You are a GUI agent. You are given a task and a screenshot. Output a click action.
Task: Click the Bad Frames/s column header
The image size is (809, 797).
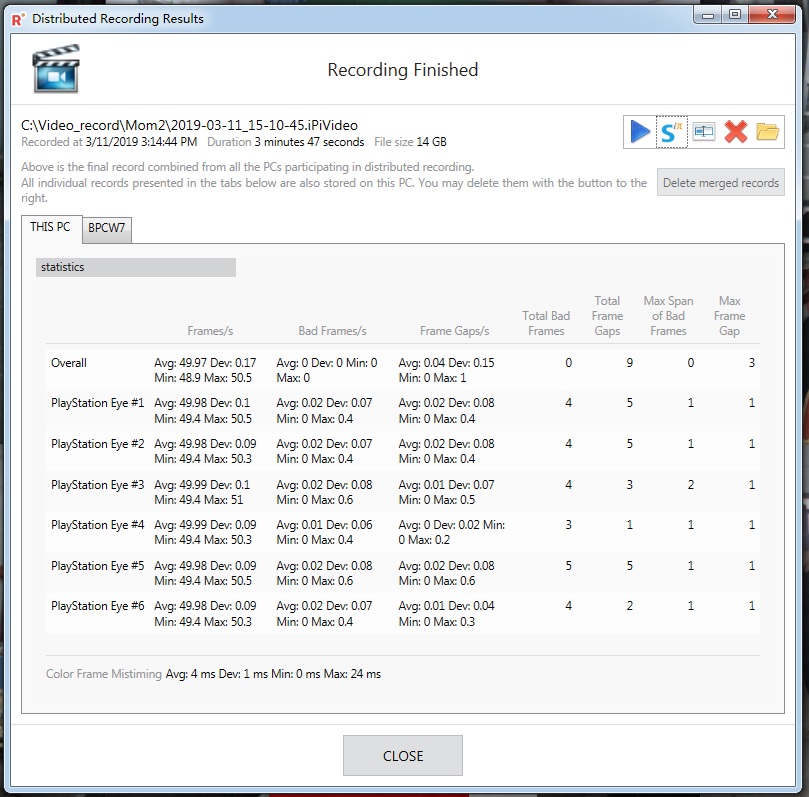point(332,331)
